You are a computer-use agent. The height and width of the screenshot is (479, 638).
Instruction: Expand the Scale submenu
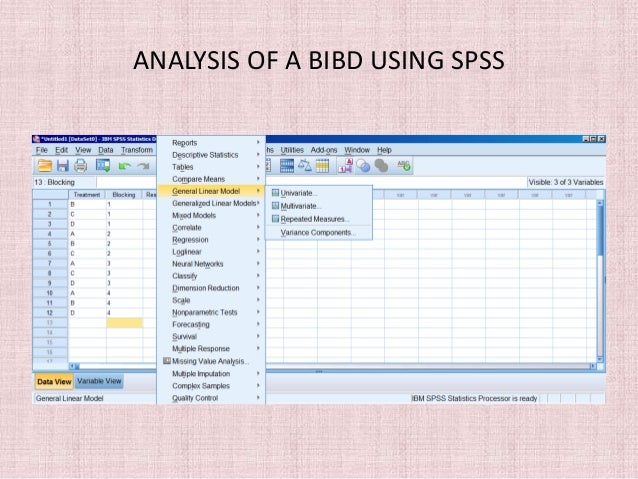(211, 300)
